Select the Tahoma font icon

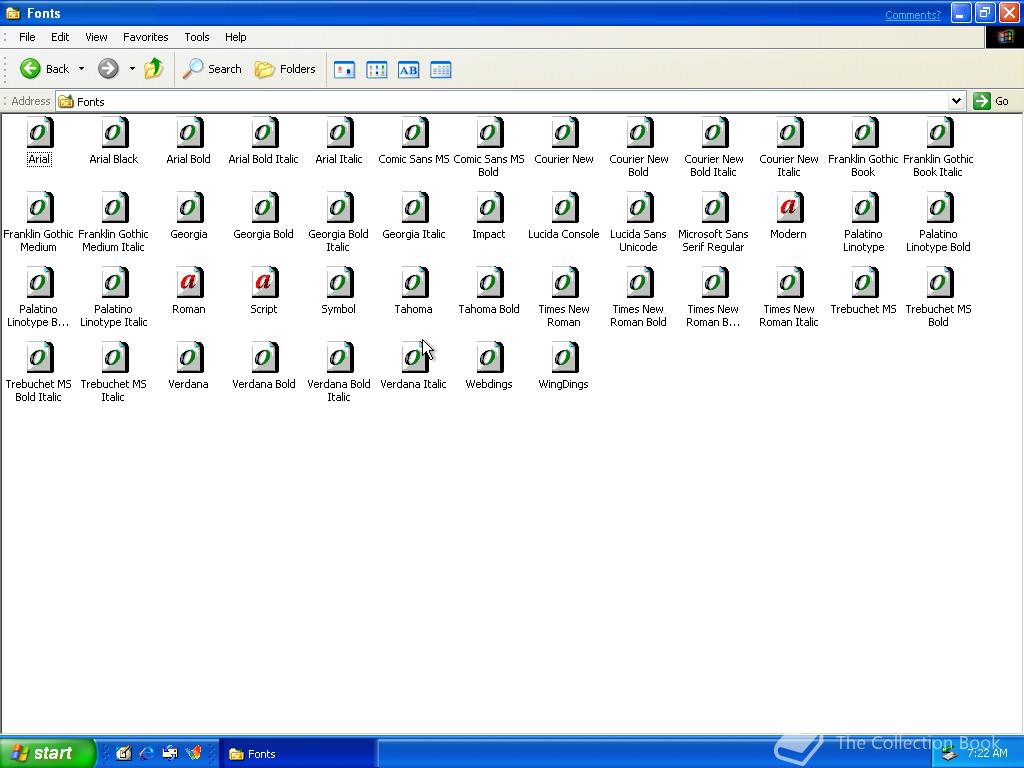[414, 283]
